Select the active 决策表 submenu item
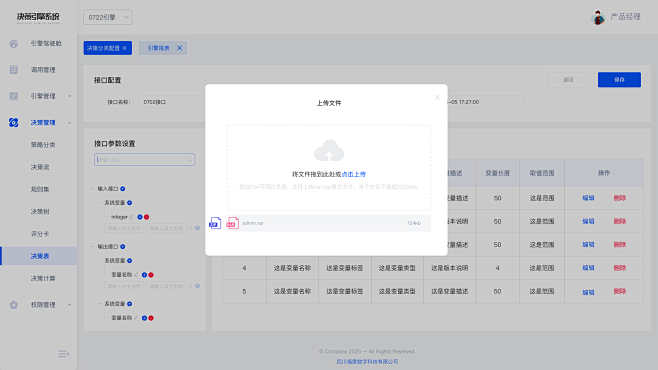Image resolution: width=658 pixels, height=370 pixels. pyautogui.click(x=39, y=256)
